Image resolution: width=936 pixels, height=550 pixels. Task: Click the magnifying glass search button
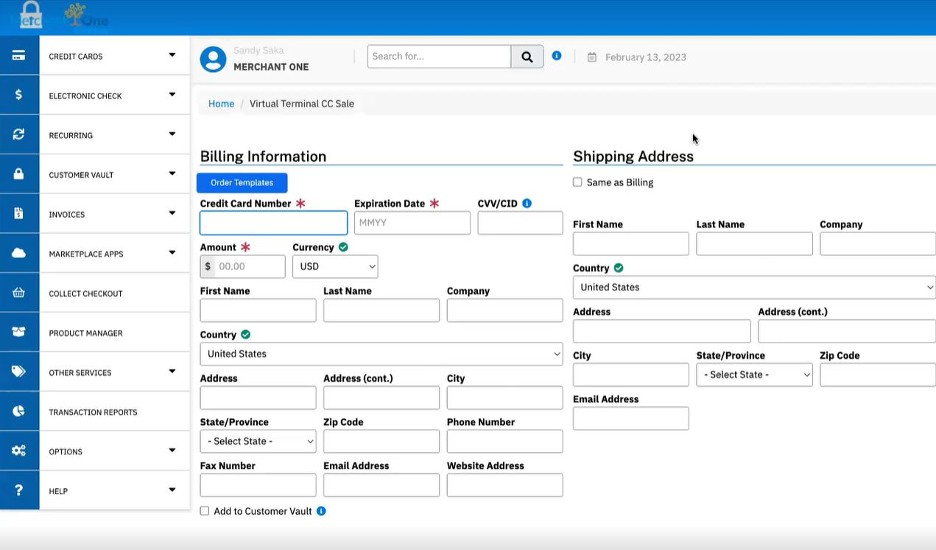coord(527,57)
